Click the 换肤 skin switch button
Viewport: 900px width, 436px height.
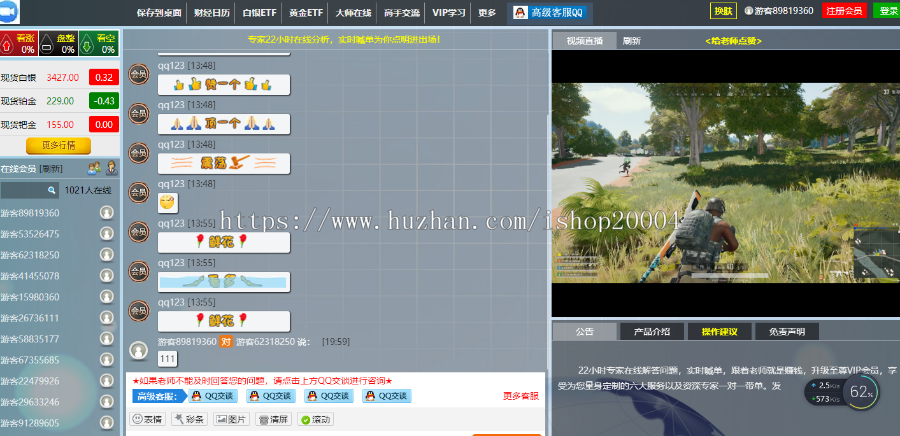(723, 11)
